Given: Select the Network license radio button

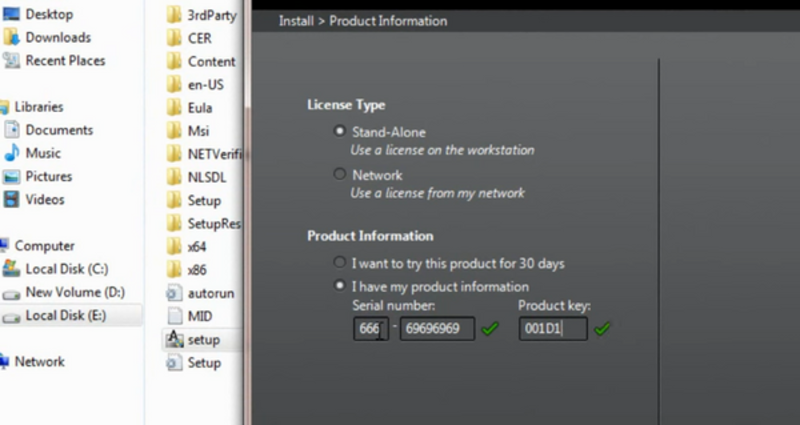Looking at the screenshot, I should click(x=339, y=174).
